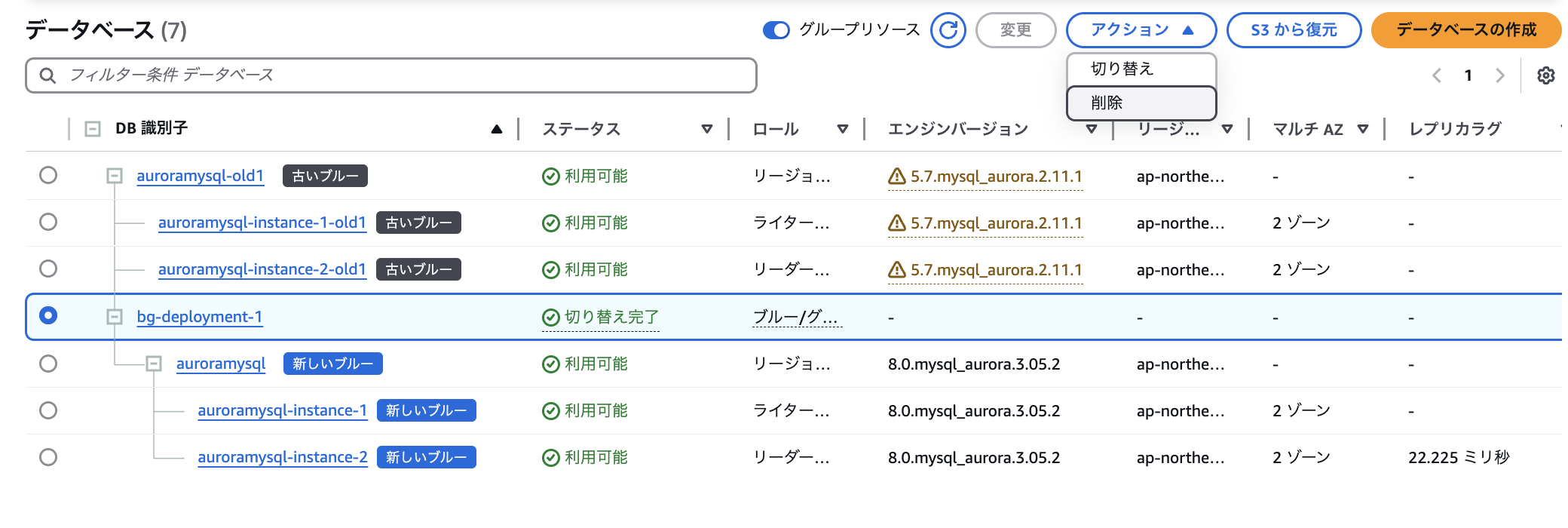Collapse the bg-deployment-1 tree node
1568x528 pixels.
(x=115, y=317)
